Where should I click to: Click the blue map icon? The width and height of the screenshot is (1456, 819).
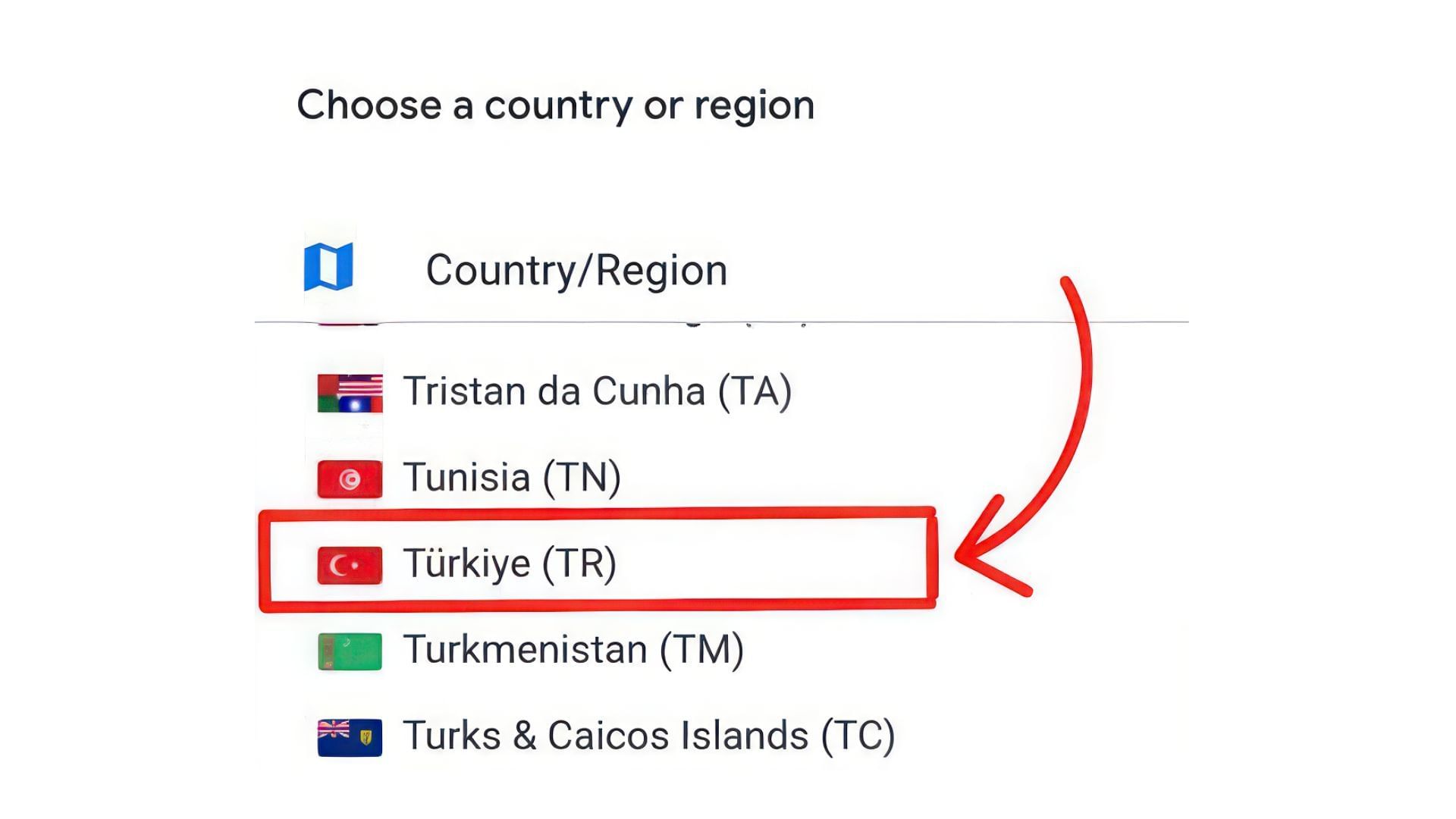pos(328,266)
